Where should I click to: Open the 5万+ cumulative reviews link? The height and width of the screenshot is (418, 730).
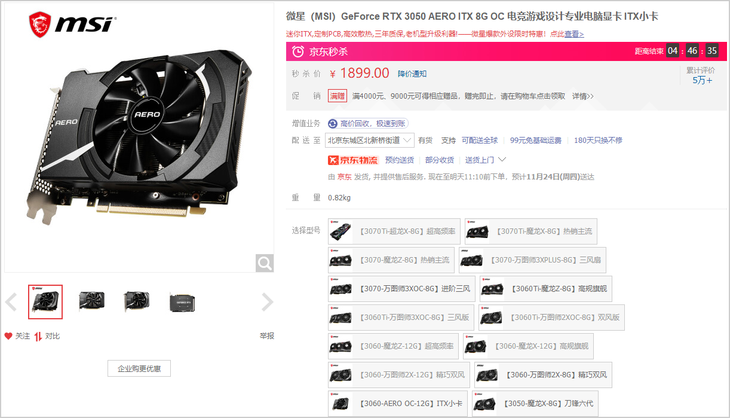(702, 80)
